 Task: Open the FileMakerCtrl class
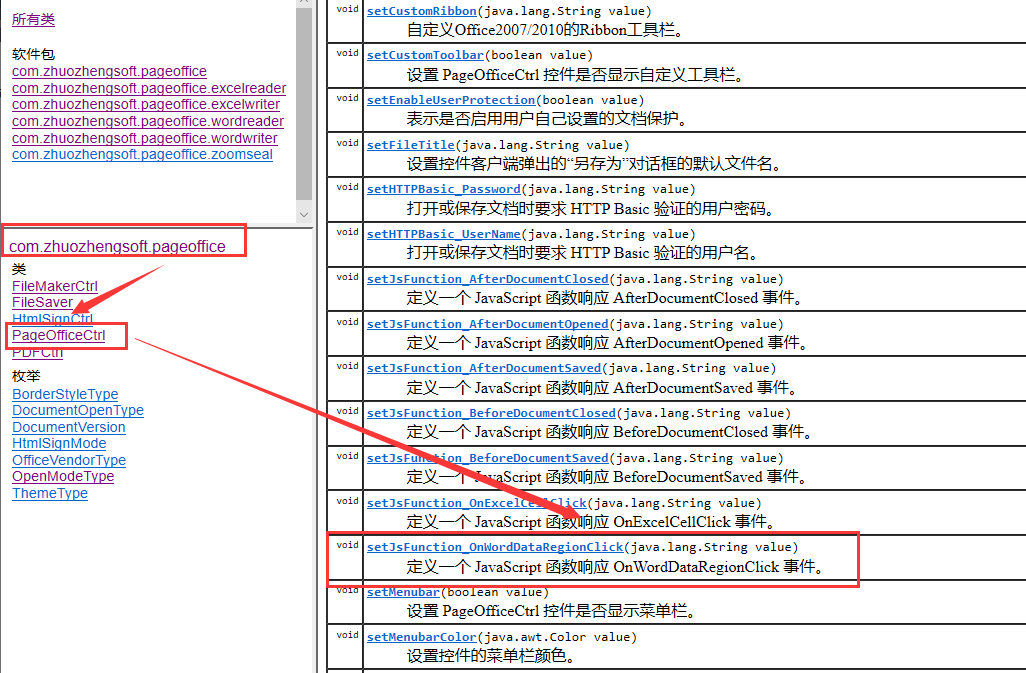55,286
